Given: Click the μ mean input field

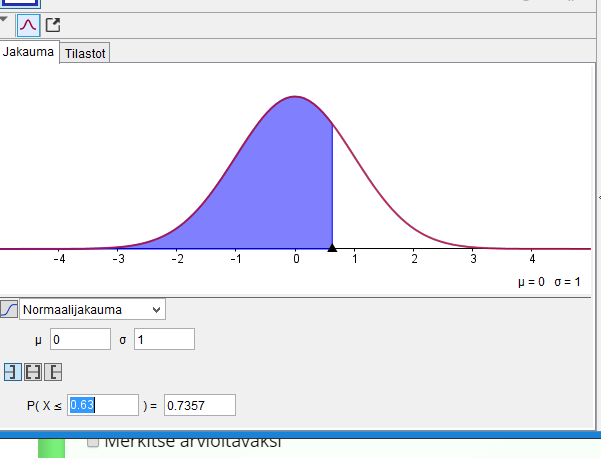Looking at the screenshot, I should pos(80,340).
